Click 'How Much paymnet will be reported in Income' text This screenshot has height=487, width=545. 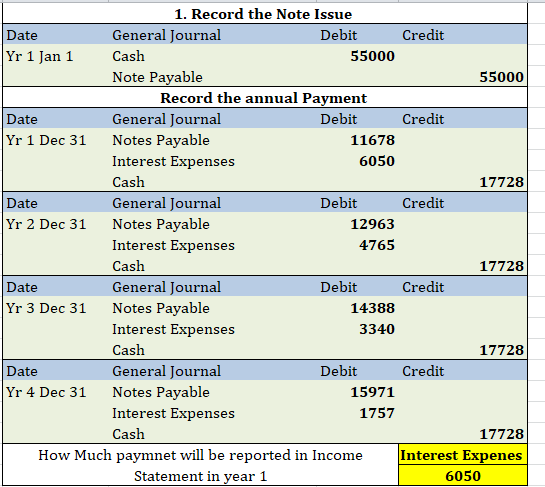point(200,455)
